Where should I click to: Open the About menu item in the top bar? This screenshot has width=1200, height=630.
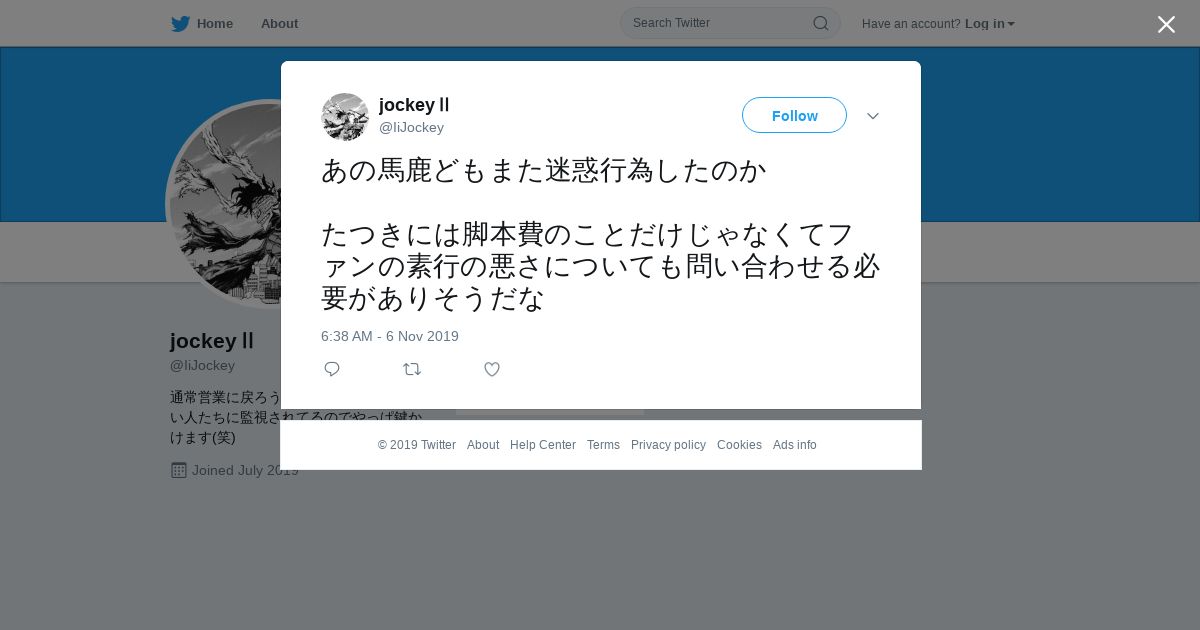279,24
